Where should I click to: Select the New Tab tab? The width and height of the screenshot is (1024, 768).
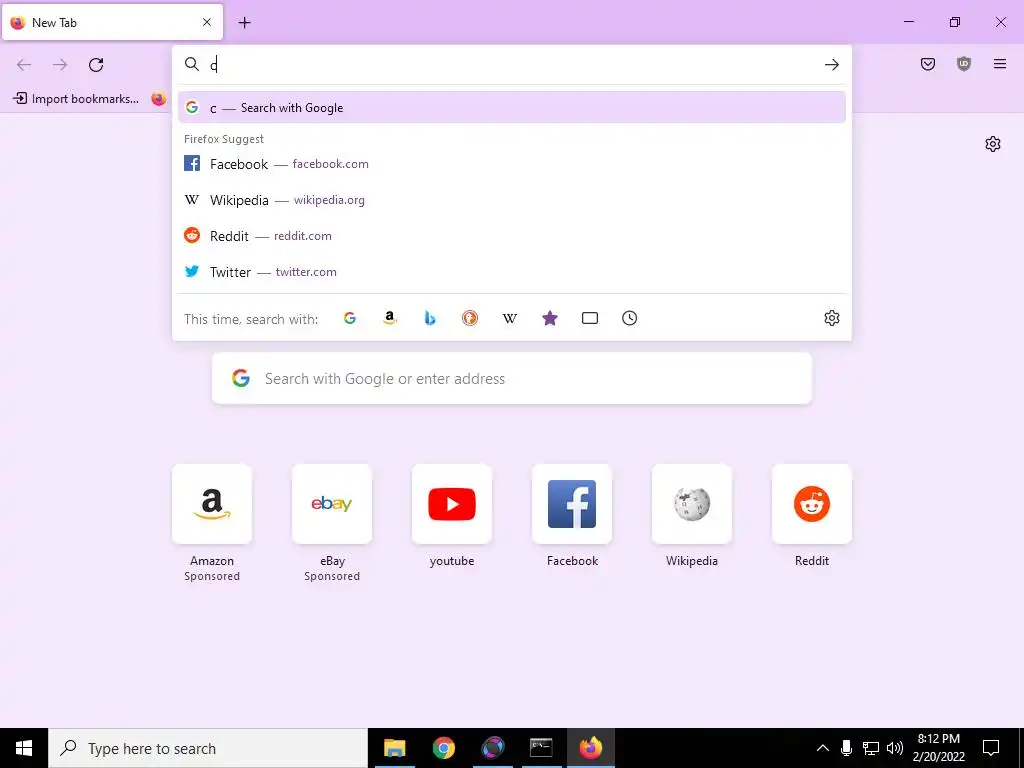(x=112, y=22)
